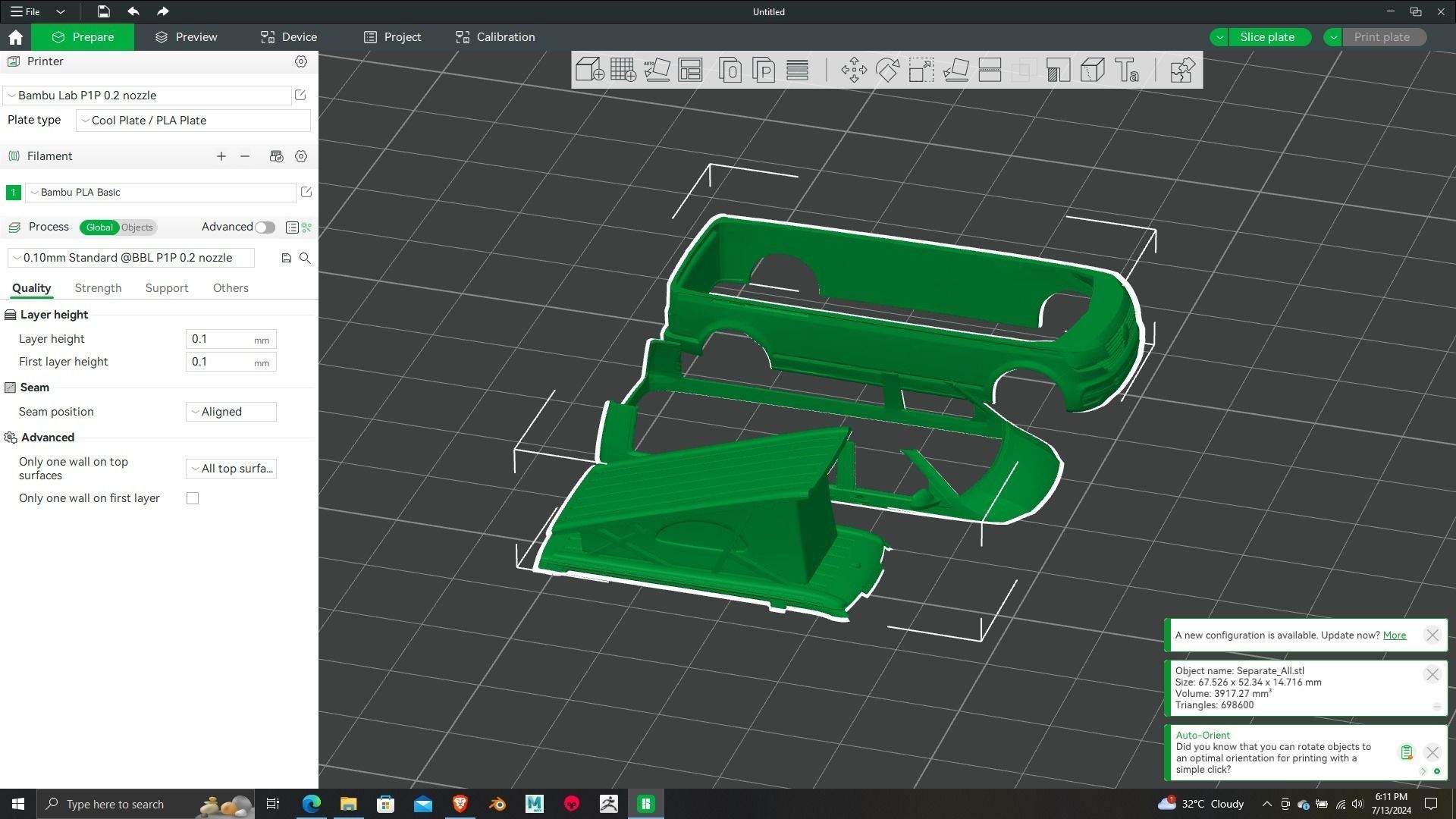1456x819 pixels.
Task: Click the compare presets icon
Action: click(307, 227)
